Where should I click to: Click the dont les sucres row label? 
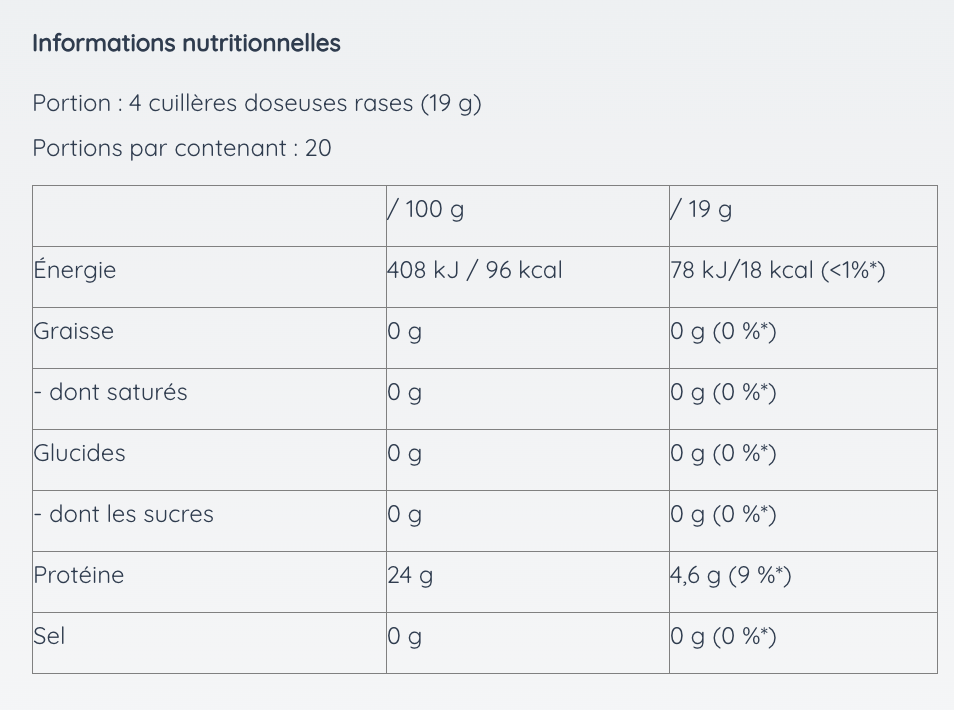[124, 514]
